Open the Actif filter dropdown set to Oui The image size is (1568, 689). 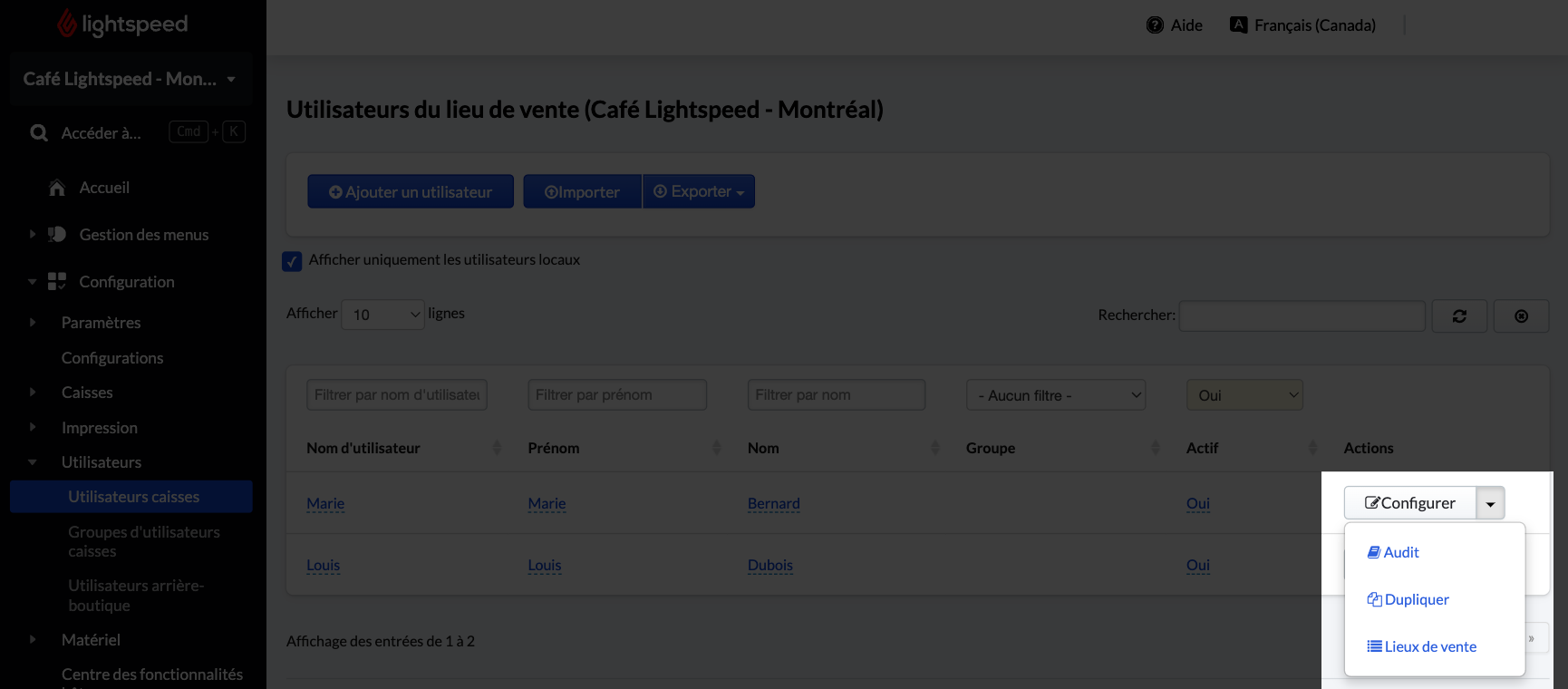click(1244, 395)
